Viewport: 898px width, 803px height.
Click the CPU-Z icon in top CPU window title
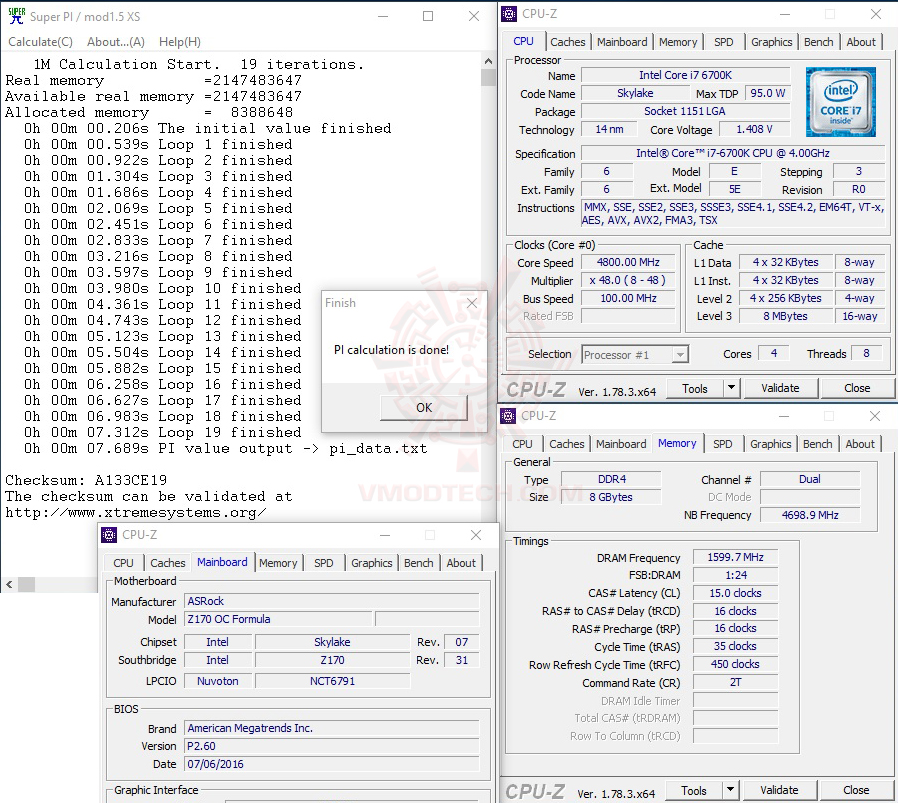(509, 14)
